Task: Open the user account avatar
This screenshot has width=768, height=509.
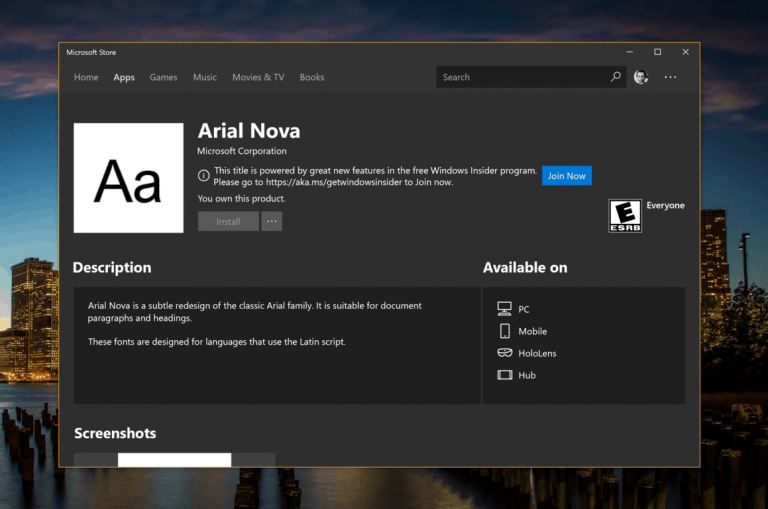Action: [x=641, y=77]
